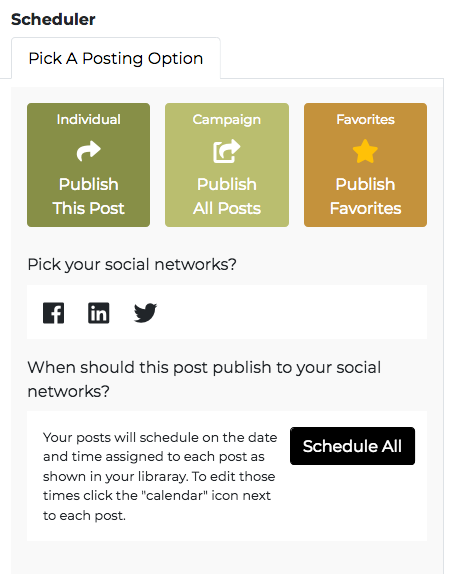Click the Individual tile label
The height and width of the screenshot is (574, 460).
(x=89, y=119)
